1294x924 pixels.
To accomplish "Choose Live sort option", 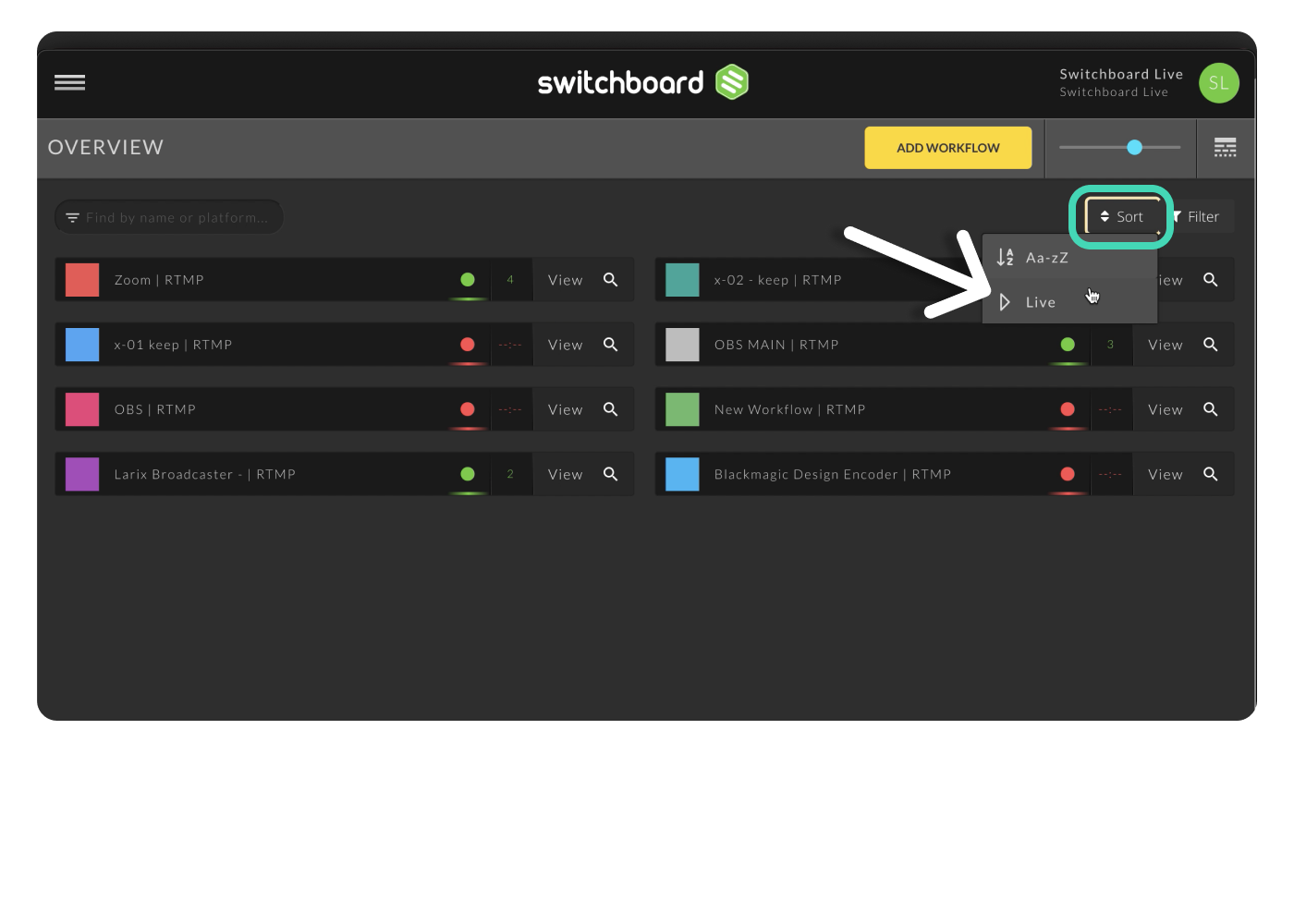I will click(1069, 302).
